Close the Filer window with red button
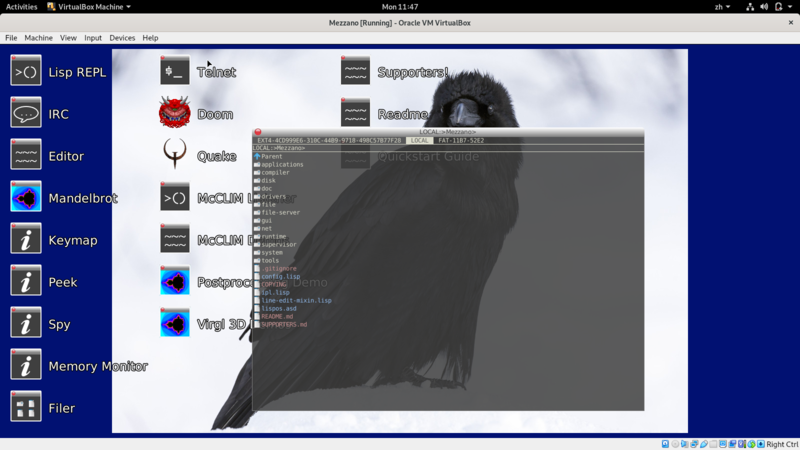The width and height of the screenshot is (800, 450). click(x=258, y=132)
